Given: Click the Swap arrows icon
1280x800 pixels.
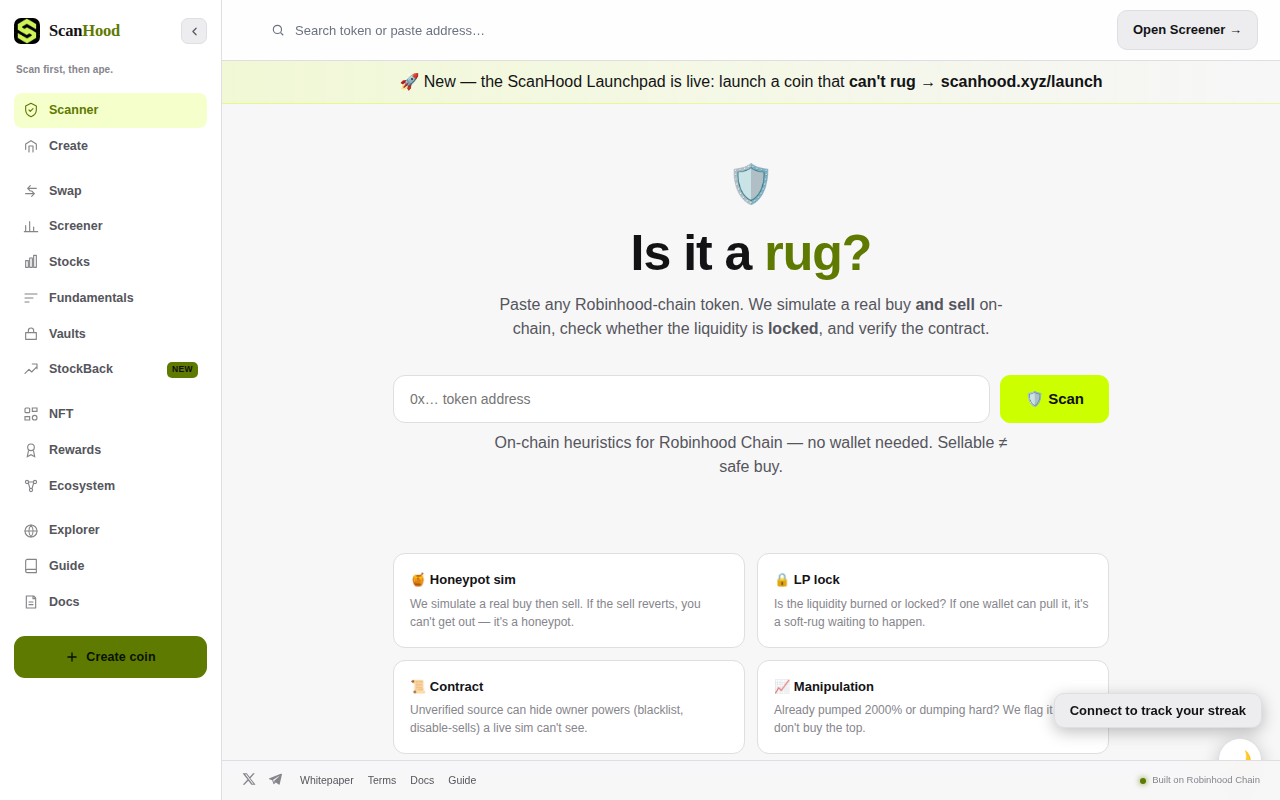Looking at the screenshot, I should tap(31, 191).
